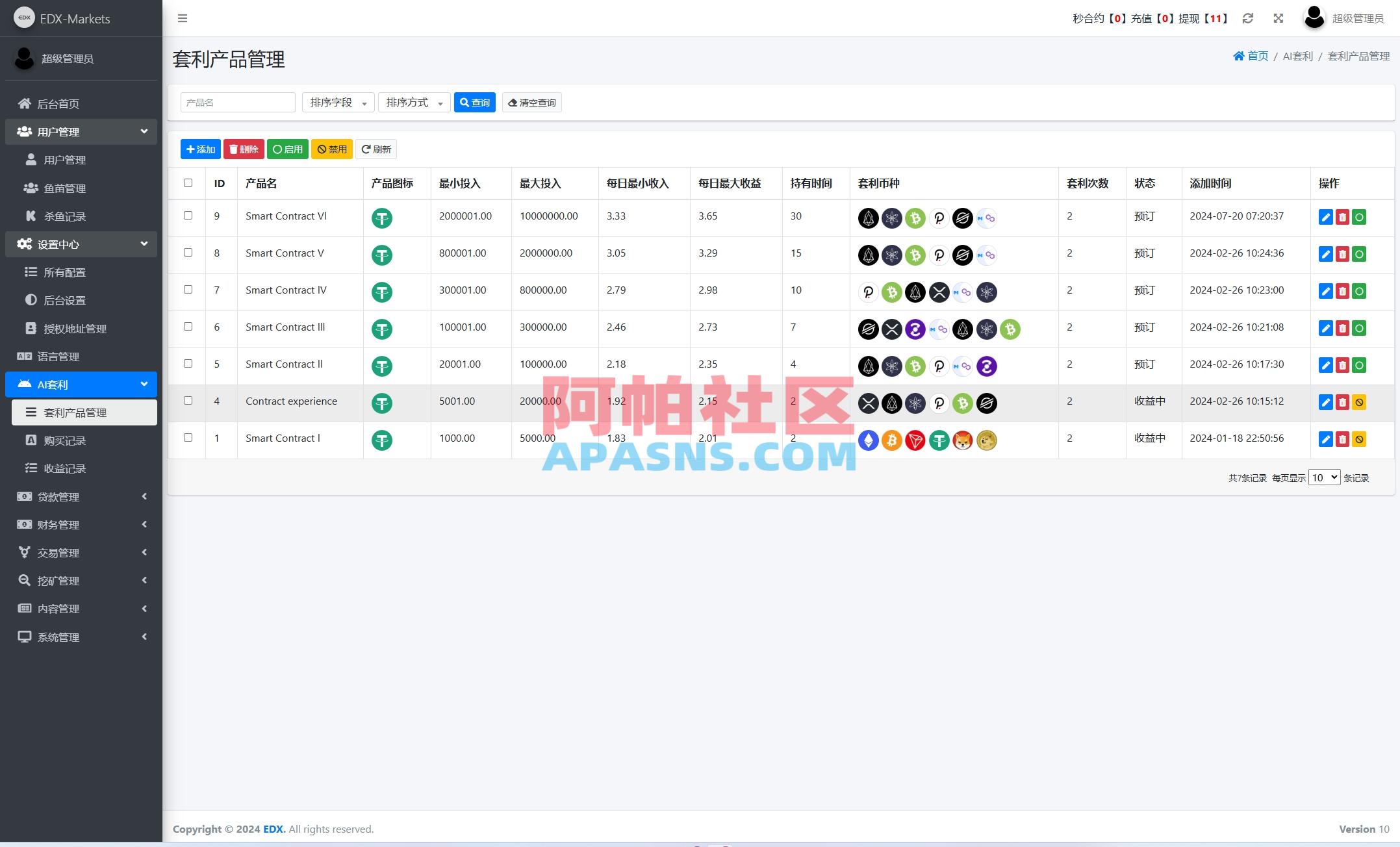Click the 添加 button to add a product
This screenshot has height=847, width=1400.
pos(201,149)
